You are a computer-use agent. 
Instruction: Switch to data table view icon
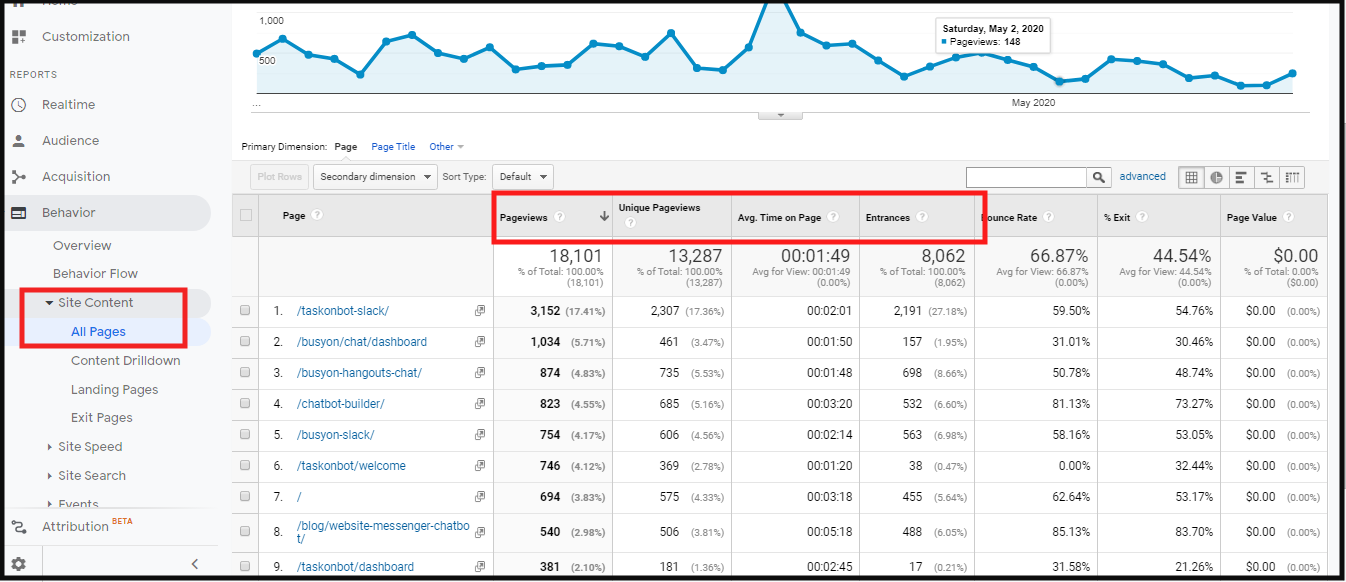point(1191,177)
